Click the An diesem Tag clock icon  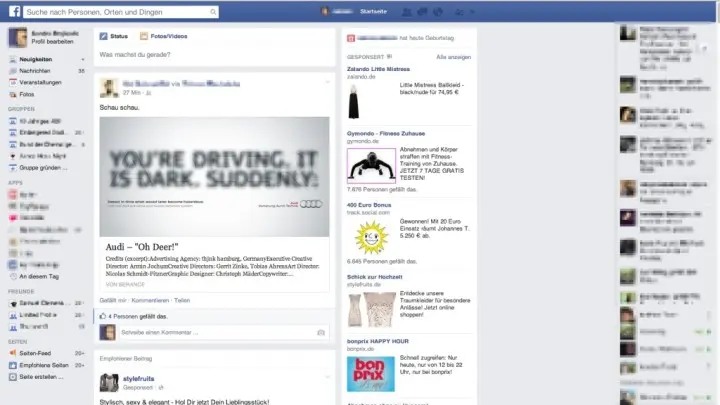(13, 276)
